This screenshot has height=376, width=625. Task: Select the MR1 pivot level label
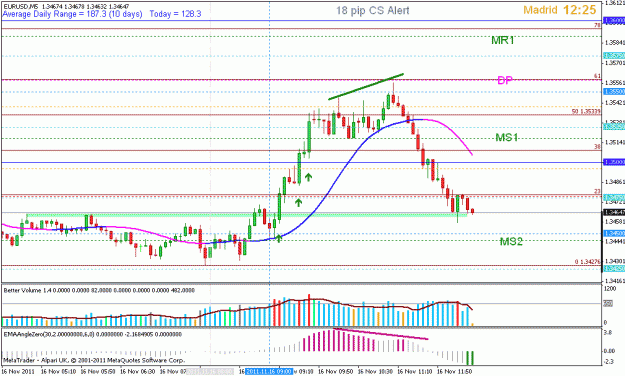(503, 40)
